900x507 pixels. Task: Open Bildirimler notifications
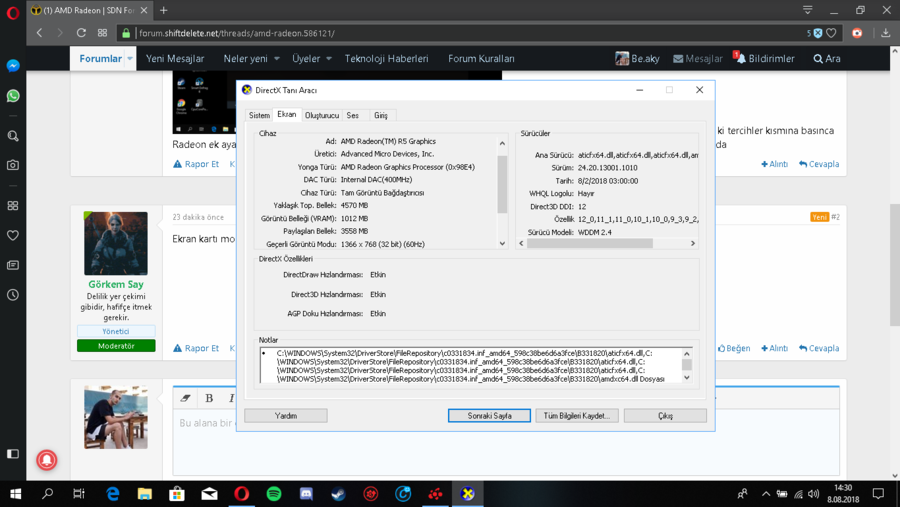(765, 59)
